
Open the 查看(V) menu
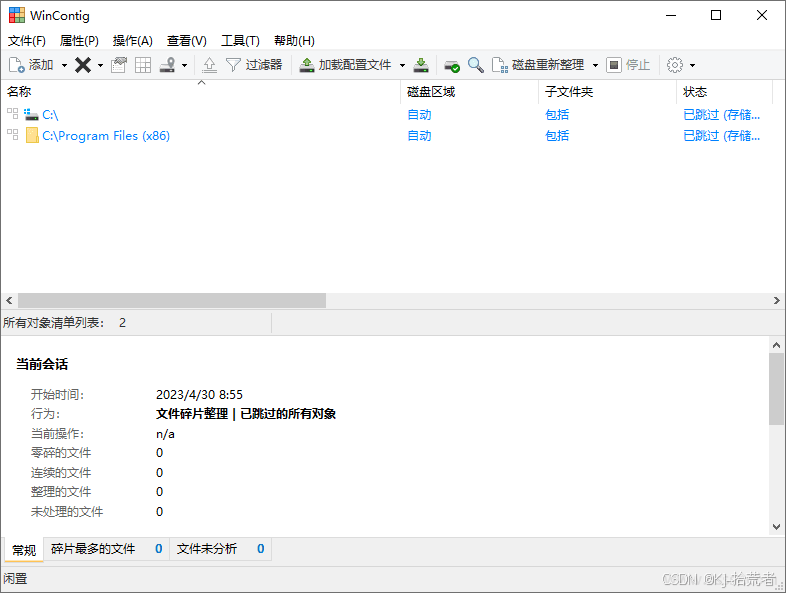pos(186,41)
